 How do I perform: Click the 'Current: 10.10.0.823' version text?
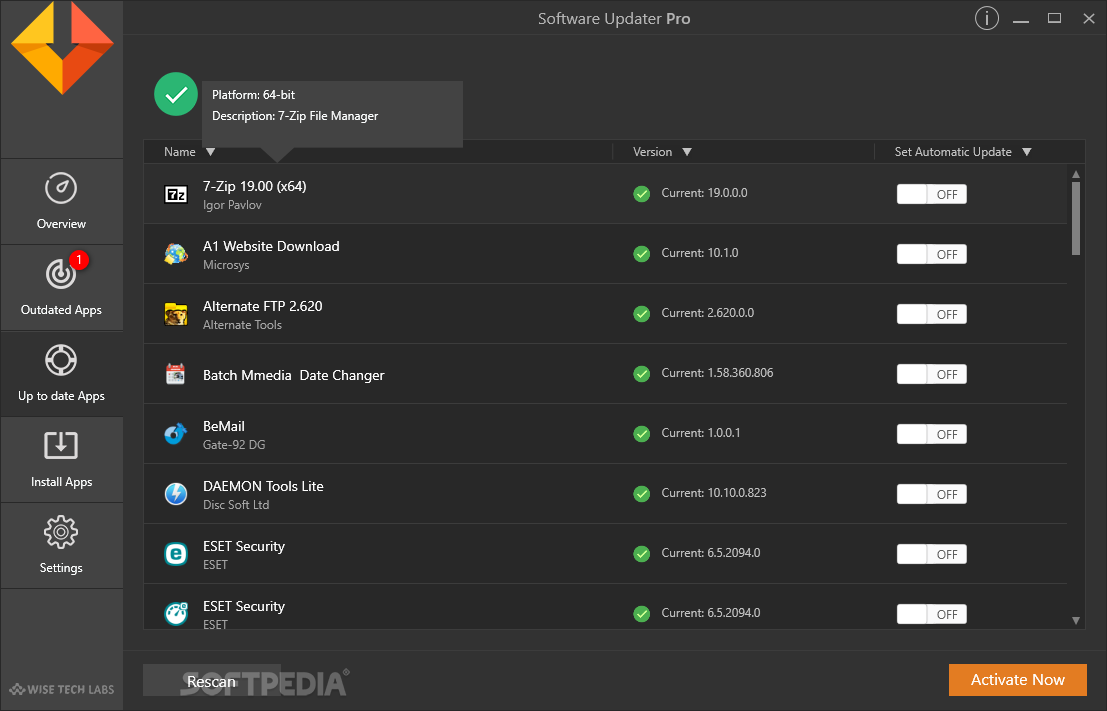714,493
